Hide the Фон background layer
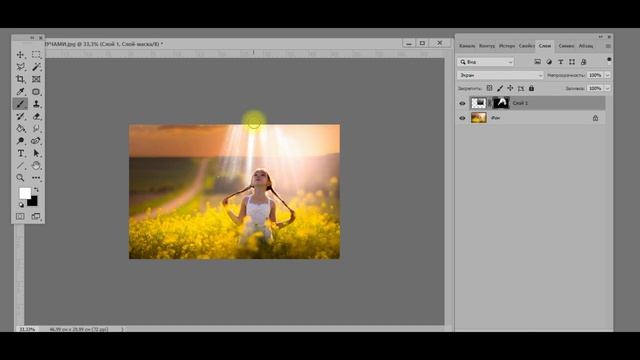This screenshot has height=360, width=640. (462, 118)
